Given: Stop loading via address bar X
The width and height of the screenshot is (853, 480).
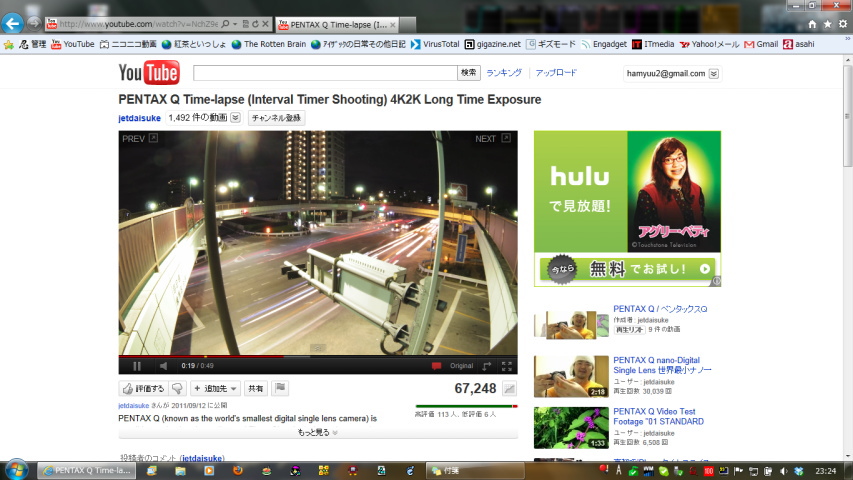Looking at the screenshot, I should coord(265,24).
